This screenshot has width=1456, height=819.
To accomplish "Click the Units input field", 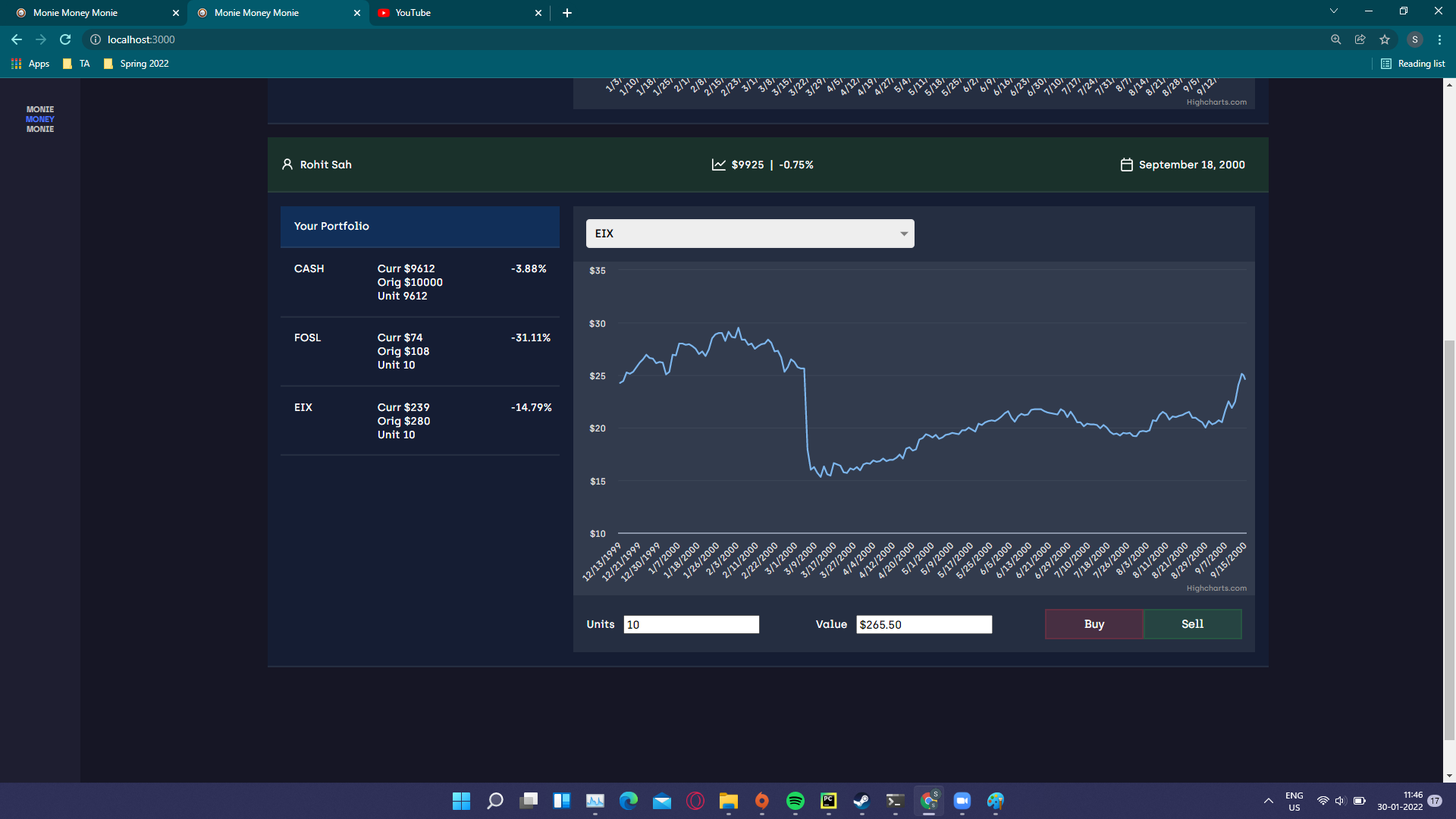I will [x=691, y=624].
